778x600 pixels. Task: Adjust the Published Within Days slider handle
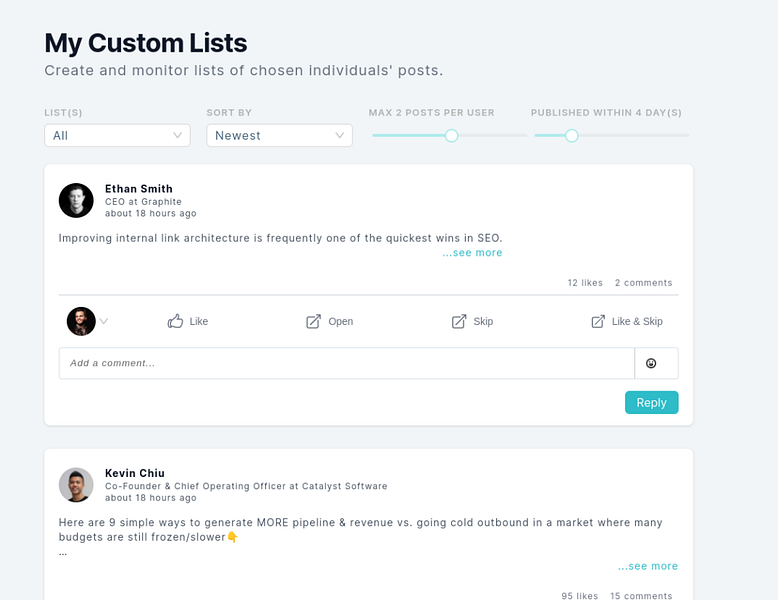click(x=572, y=135)
